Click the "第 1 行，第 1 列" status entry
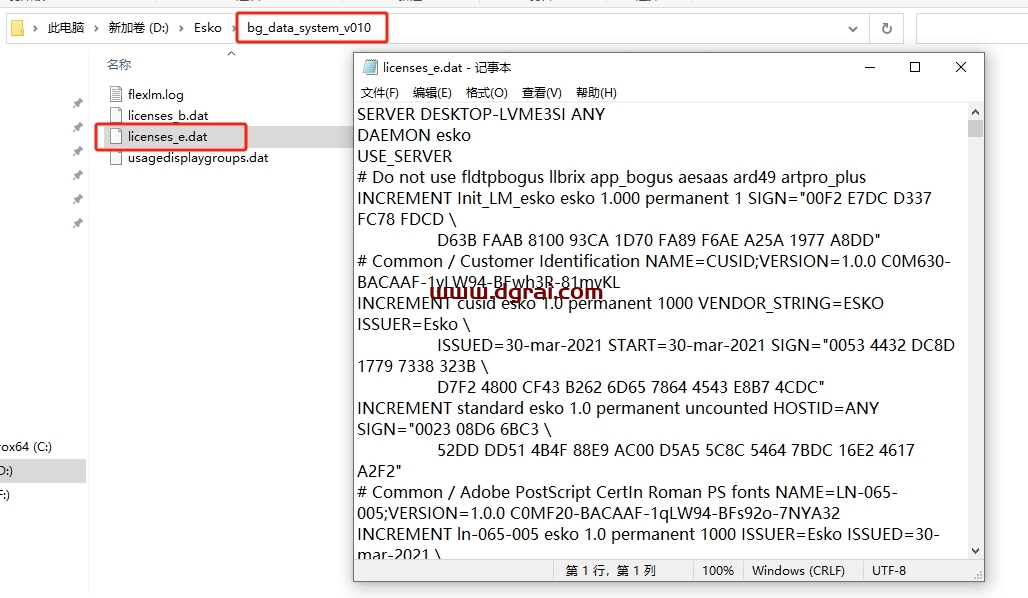 coord(610,570)
